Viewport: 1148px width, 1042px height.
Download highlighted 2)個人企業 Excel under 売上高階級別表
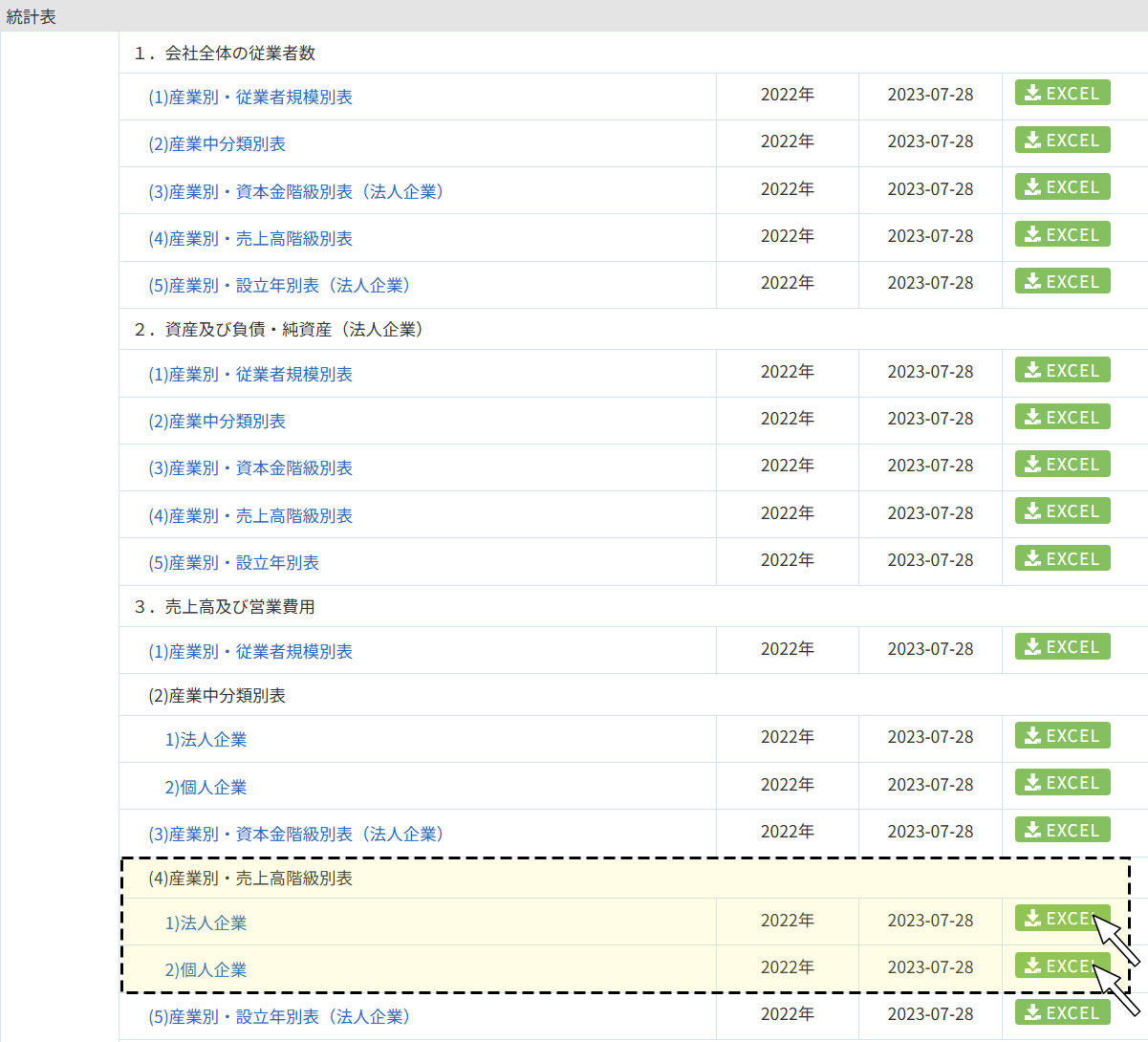point(1056,966)
